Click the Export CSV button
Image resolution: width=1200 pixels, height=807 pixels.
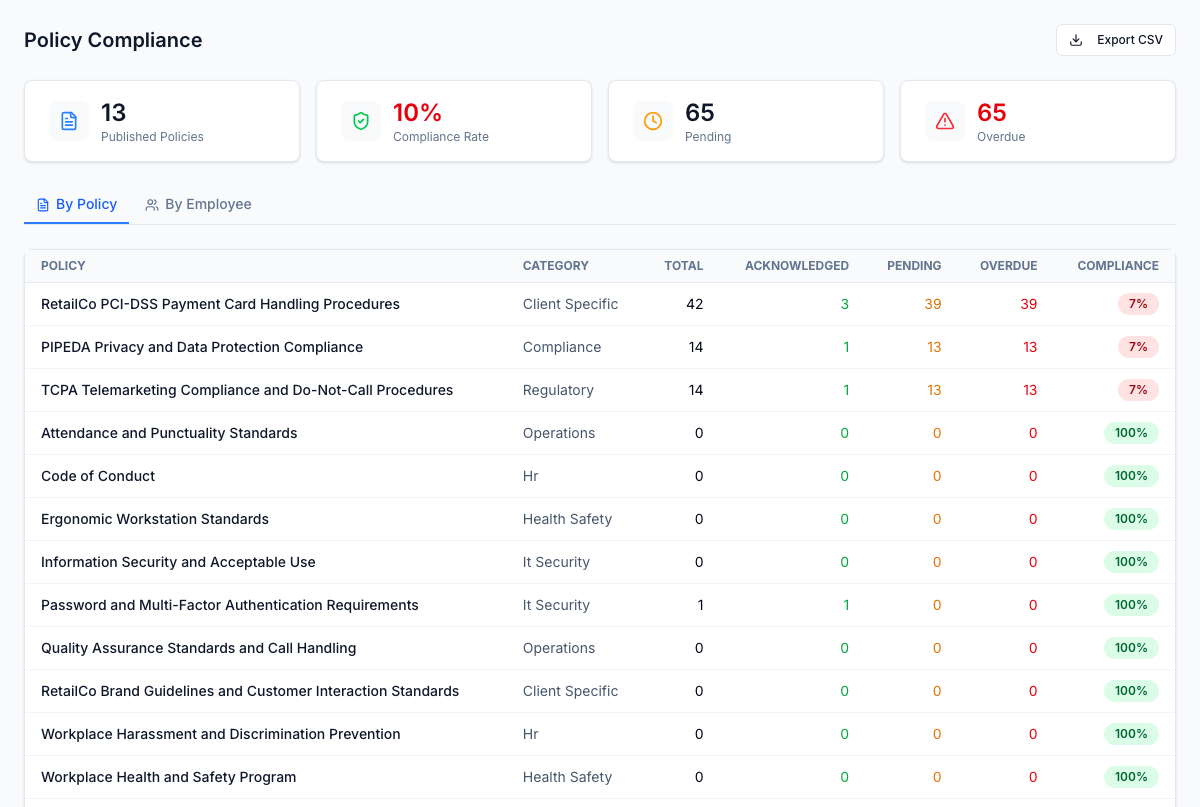pos(1115,40)
